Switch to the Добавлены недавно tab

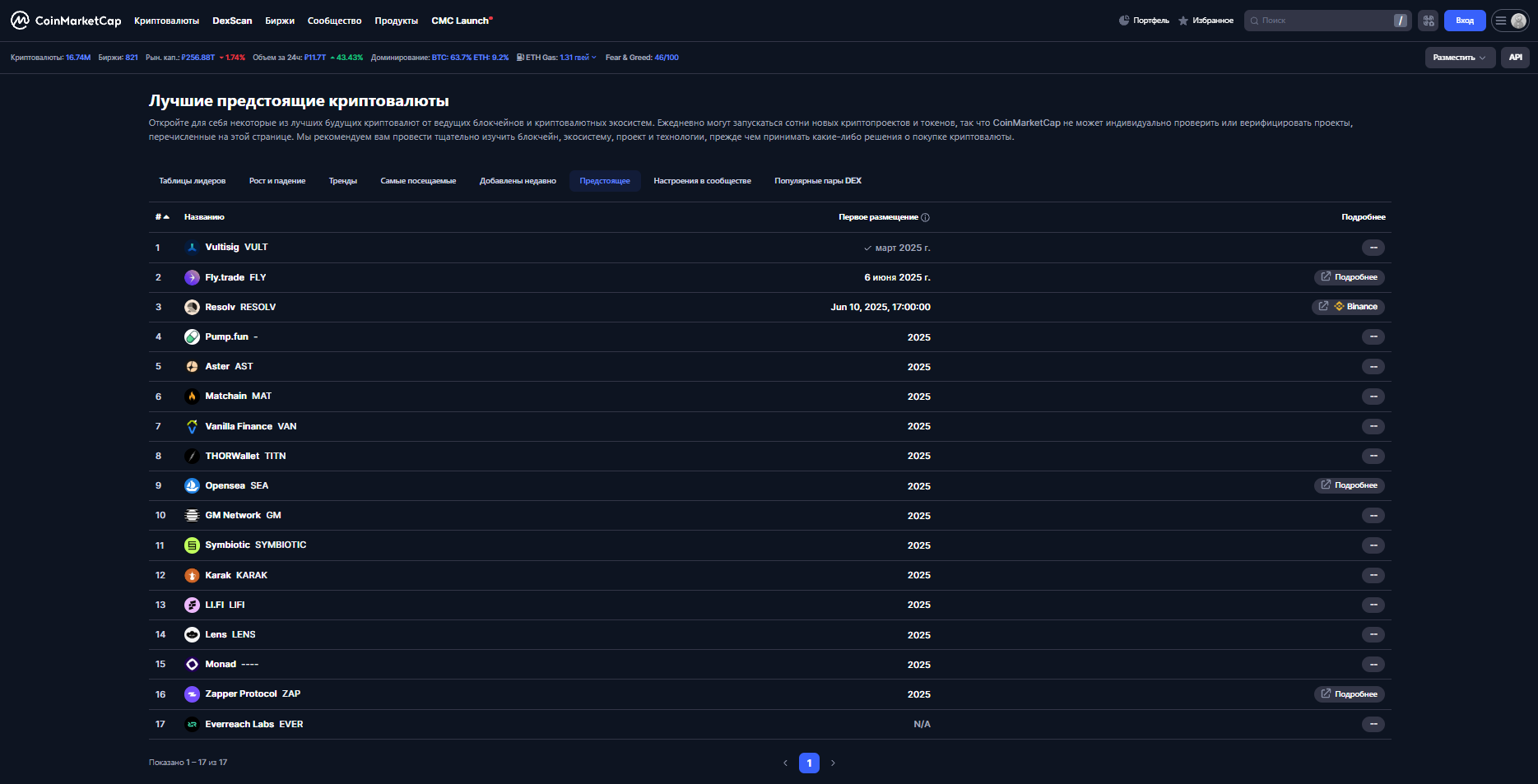(x=518, y=181)
